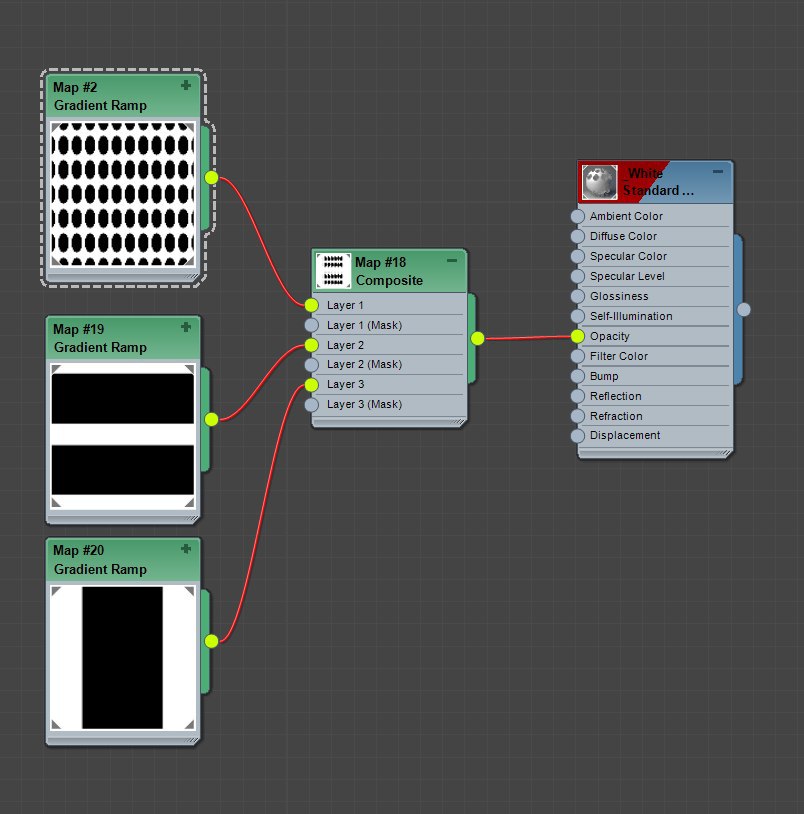Screen dimensions: 804x814
Task: Select the Layer 3 (Mask) input socket
Action: pos(311,404)
